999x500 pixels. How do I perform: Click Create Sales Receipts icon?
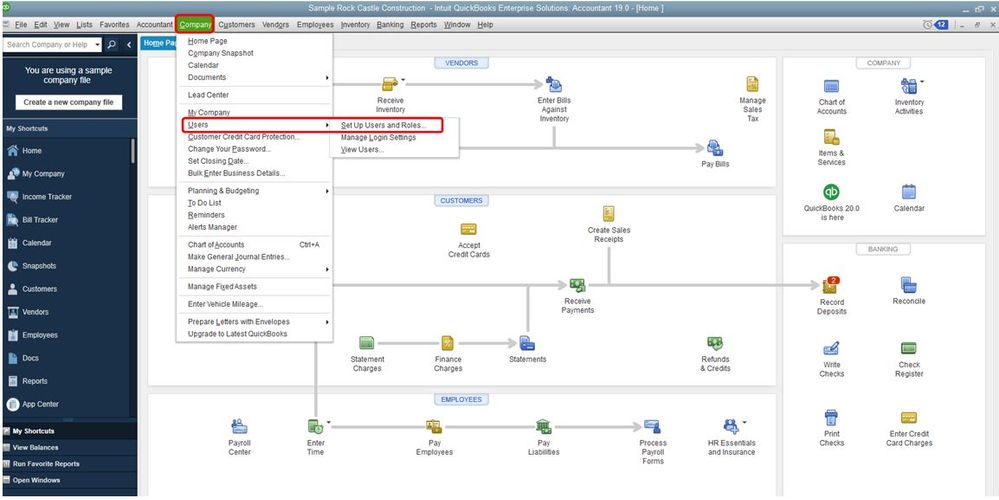click(608, 213)
